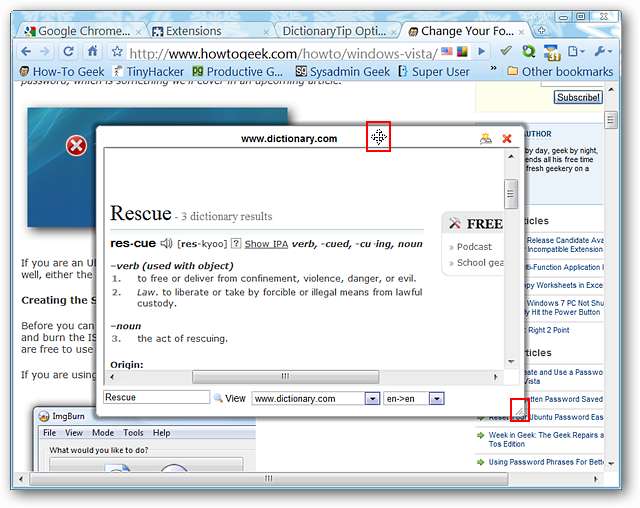Image resolution: width=640 pixels, height=508 pixels.
Task: Select the Rescue heading text
Action: (x=141, y=213)
